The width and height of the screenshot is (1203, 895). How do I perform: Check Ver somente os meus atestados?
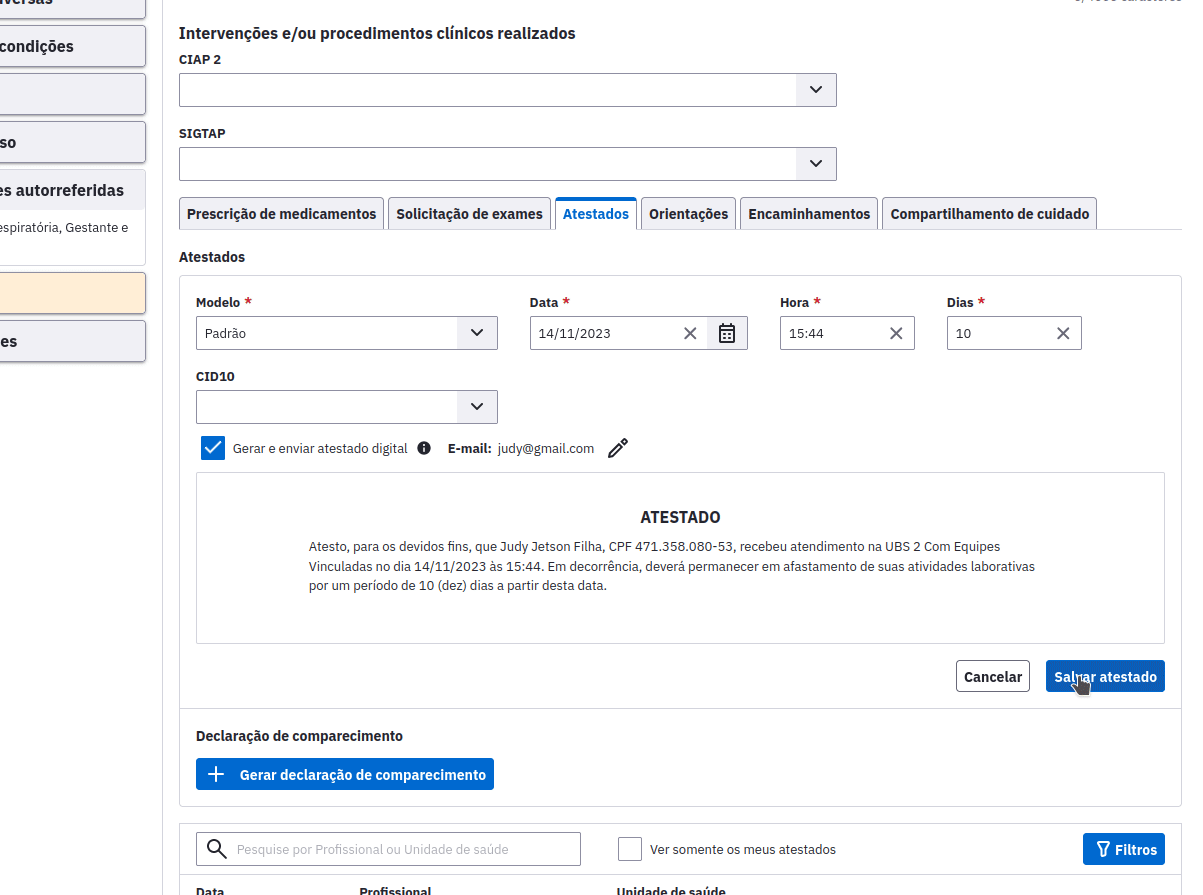pos(630,849)
